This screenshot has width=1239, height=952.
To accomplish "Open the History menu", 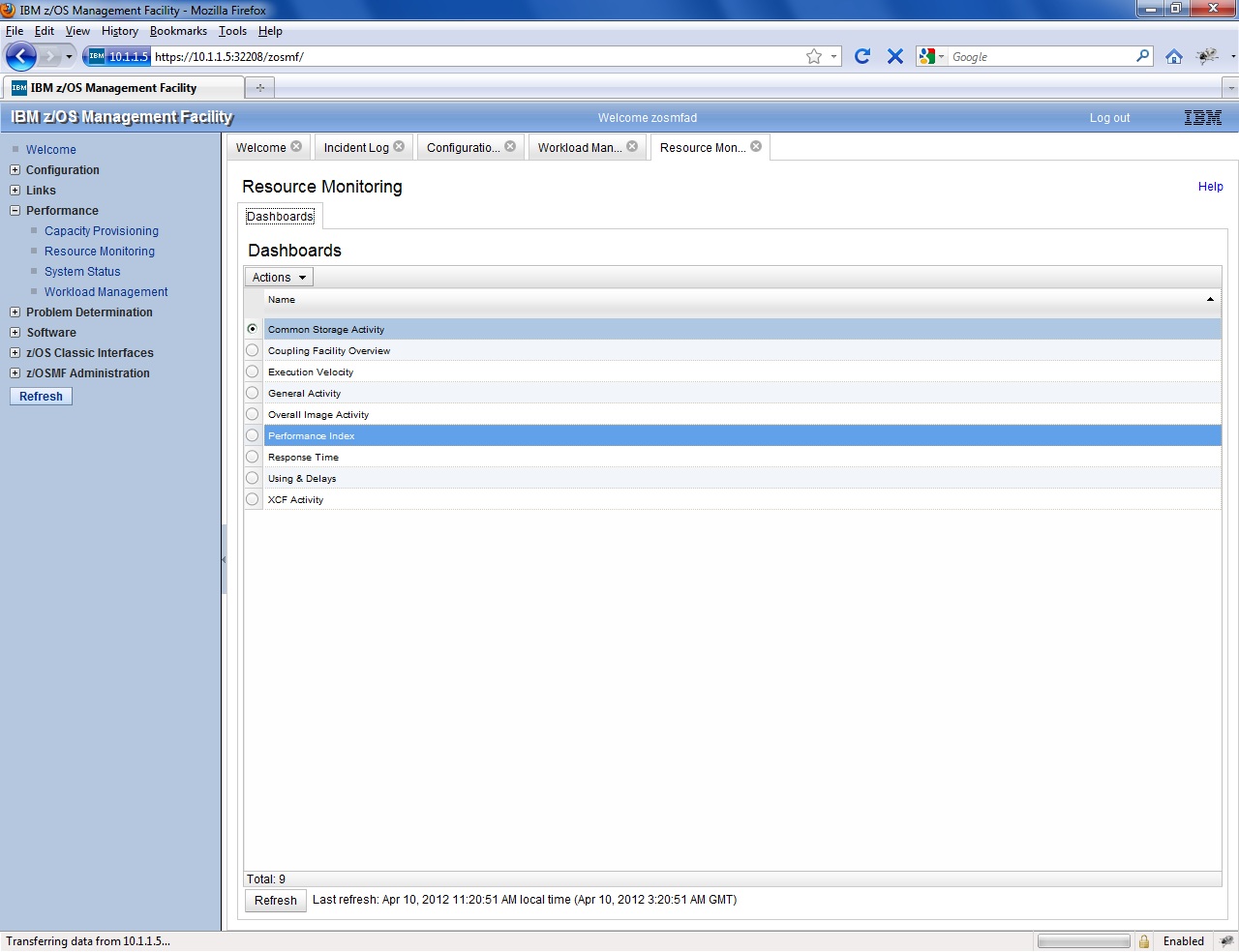I will click(120, 31).
